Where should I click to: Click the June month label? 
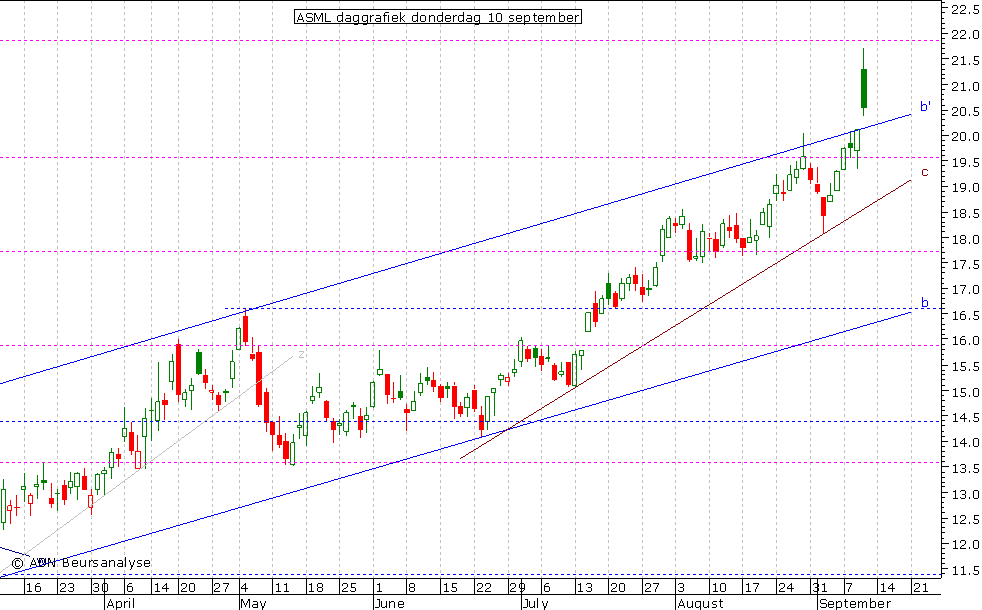click(x=391, y=604)
